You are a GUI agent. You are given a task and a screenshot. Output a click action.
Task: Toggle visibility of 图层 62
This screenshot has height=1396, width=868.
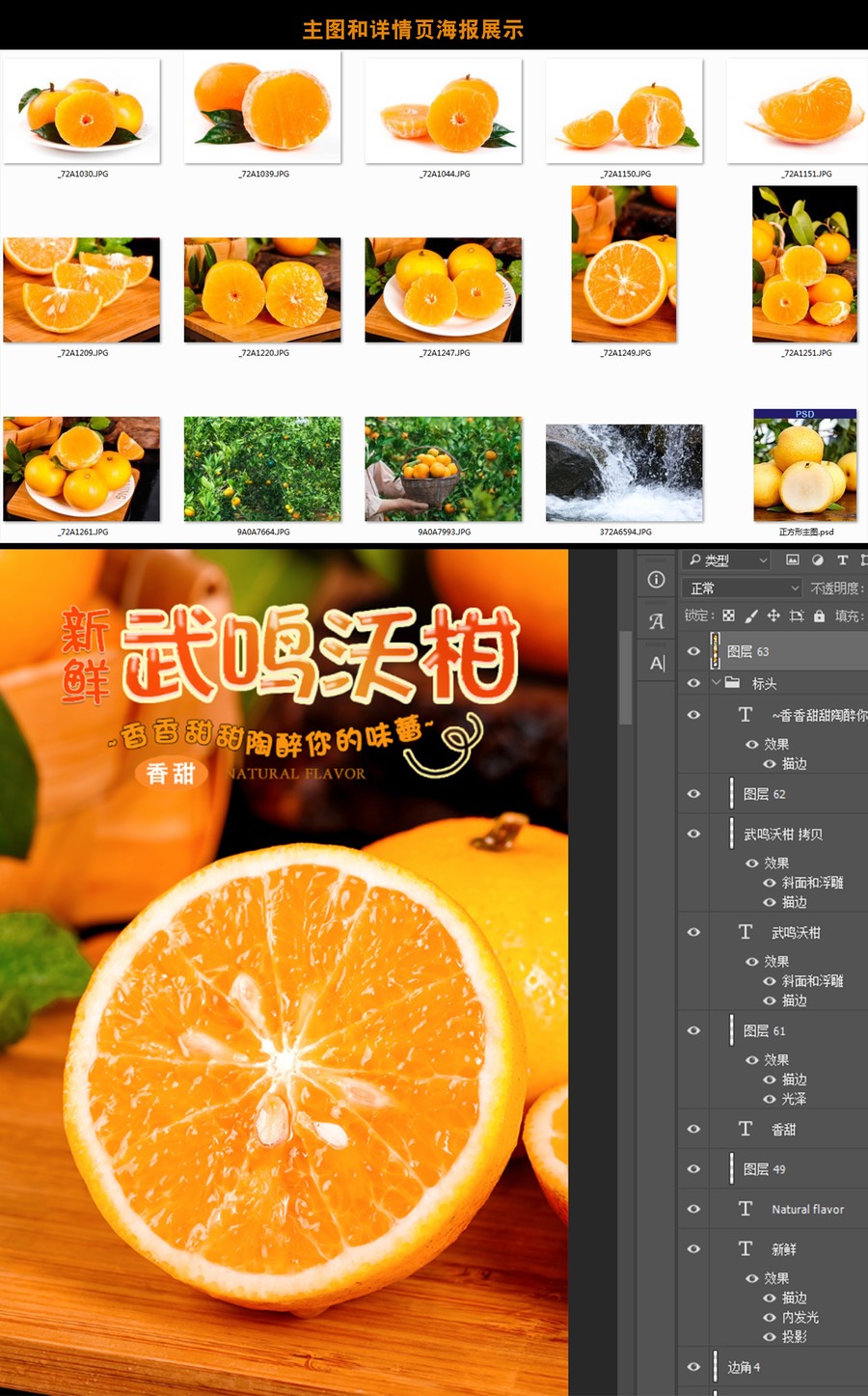pyautogui.click(x=693, y=793)
